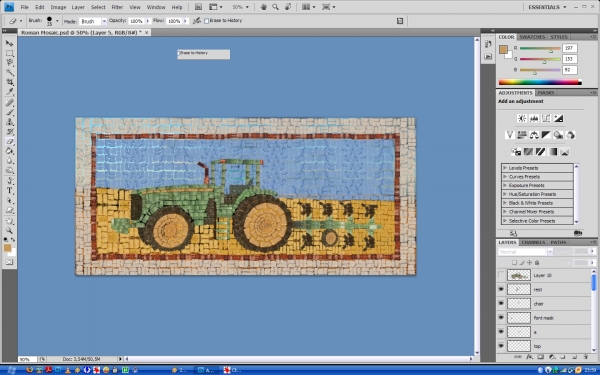This screenshot has height=375, width=600.
Task: Select the Magic Wand tool
Action: pyautogui.click(x=9, y=72)
